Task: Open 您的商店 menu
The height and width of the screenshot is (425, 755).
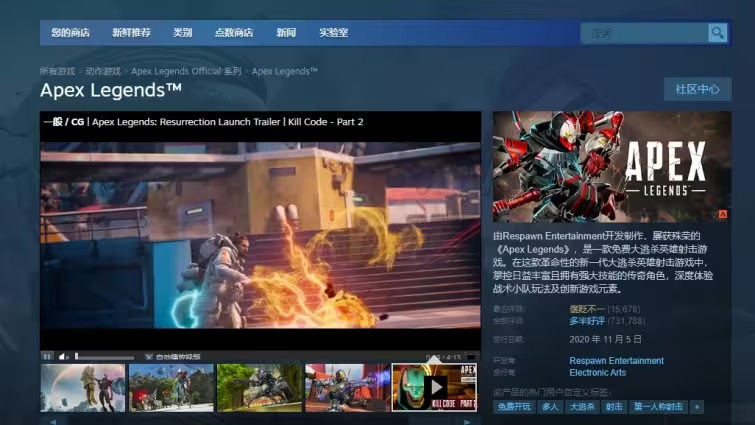Action: pyautogui.click(x=70, y=33)
